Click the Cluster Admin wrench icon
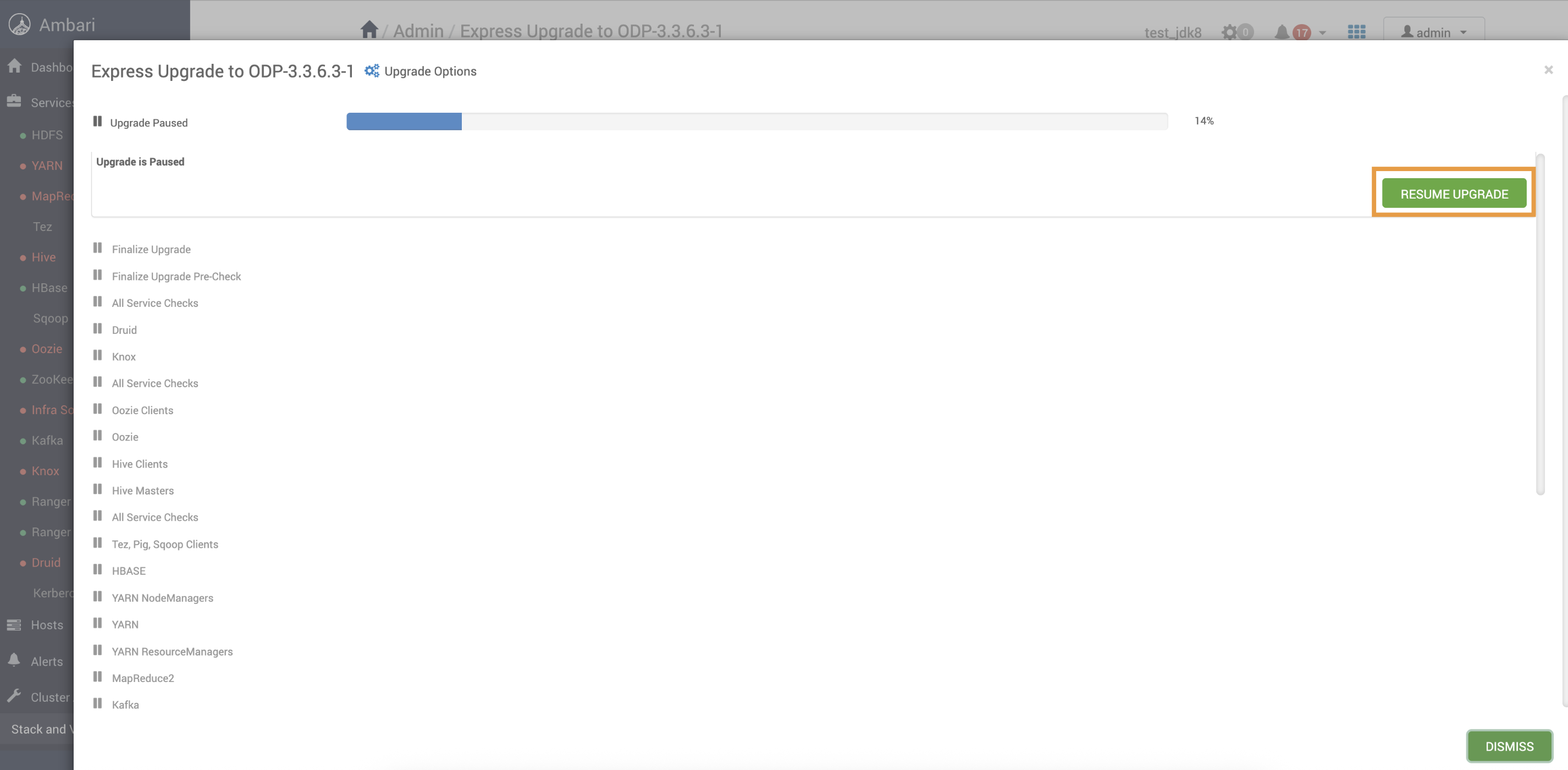The height and width of the screenshot is (770, 1568). pos(14,696)
